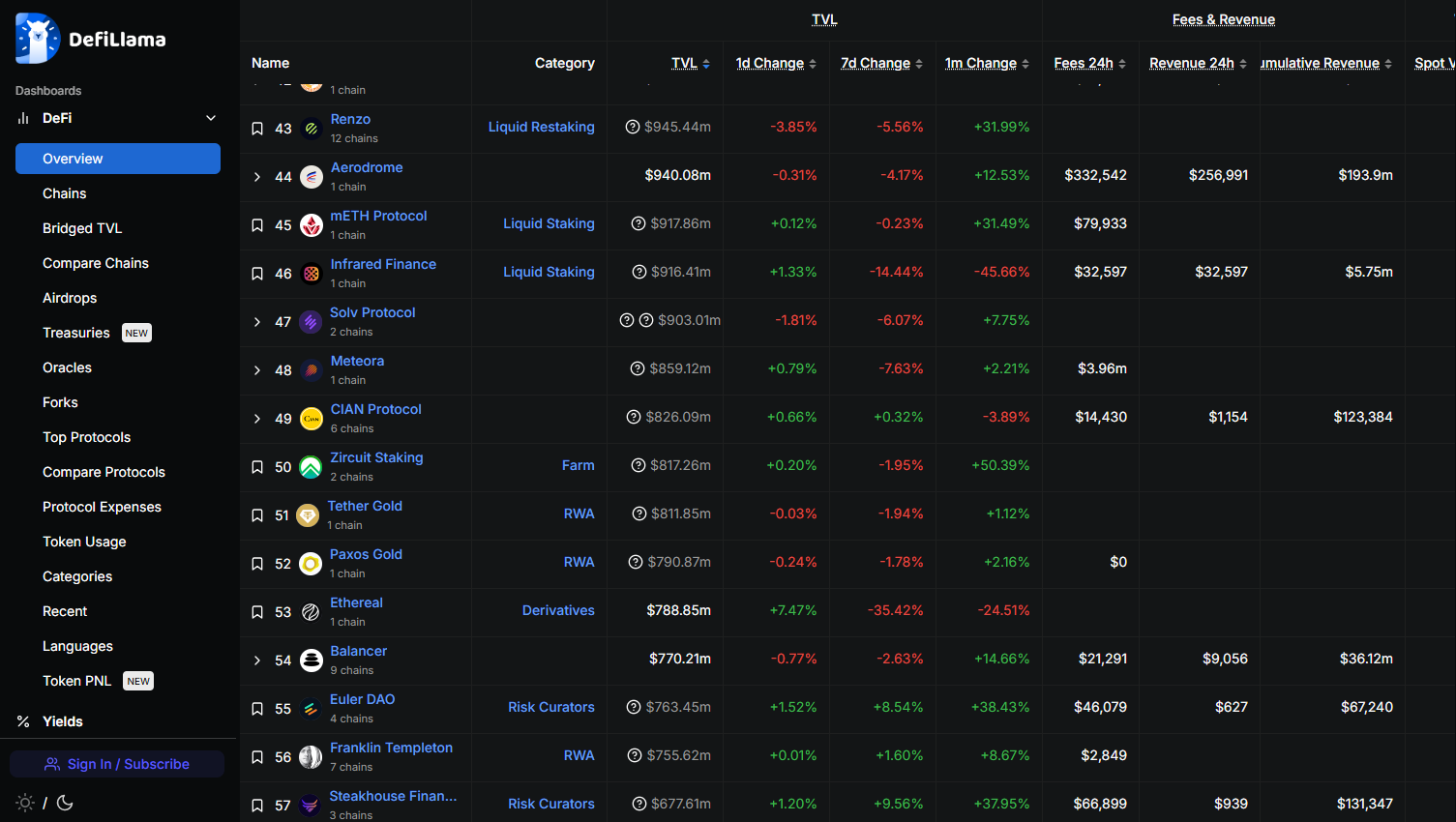Click the Euler DAO logo

point(311,709)
